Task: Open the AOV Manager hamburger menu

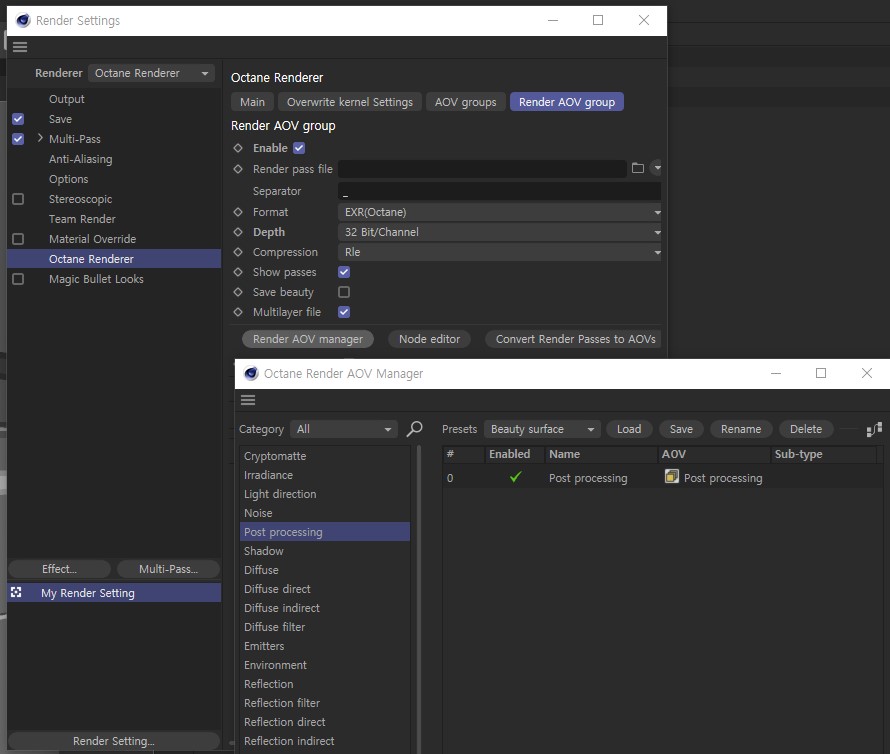Action: (x=248, y=400)
